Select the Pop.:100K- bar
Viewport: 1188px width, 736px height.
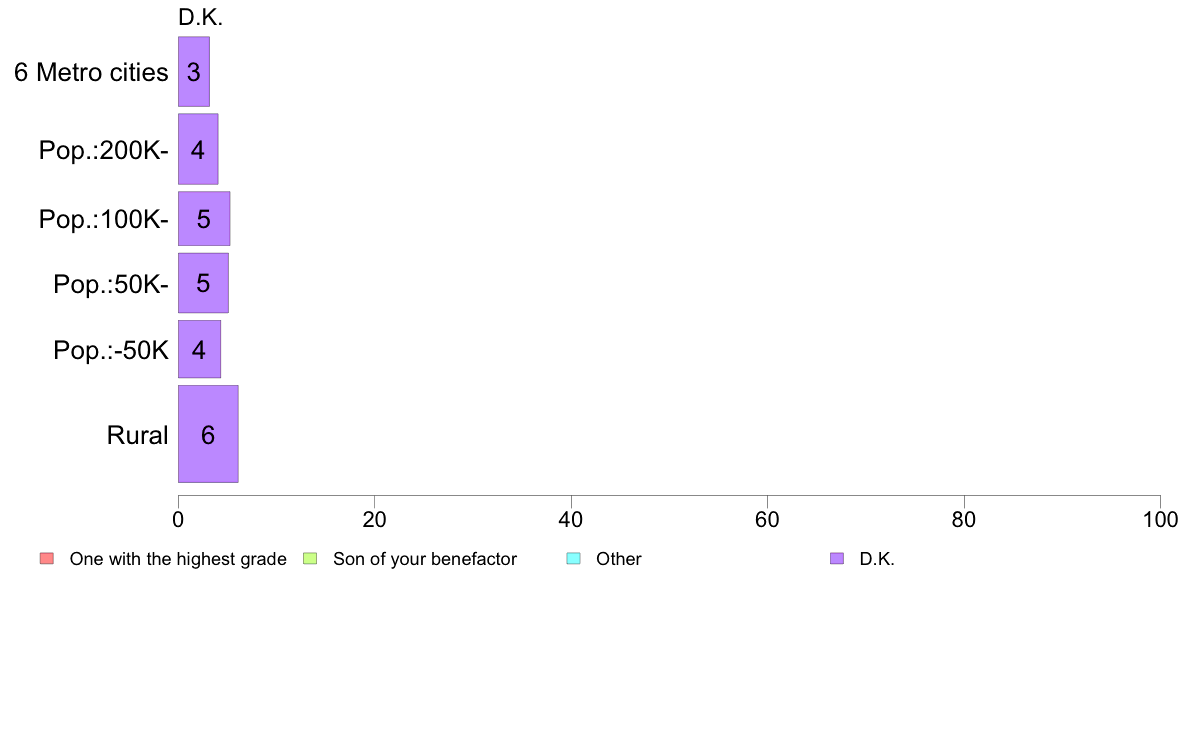[x=204, y=219]
